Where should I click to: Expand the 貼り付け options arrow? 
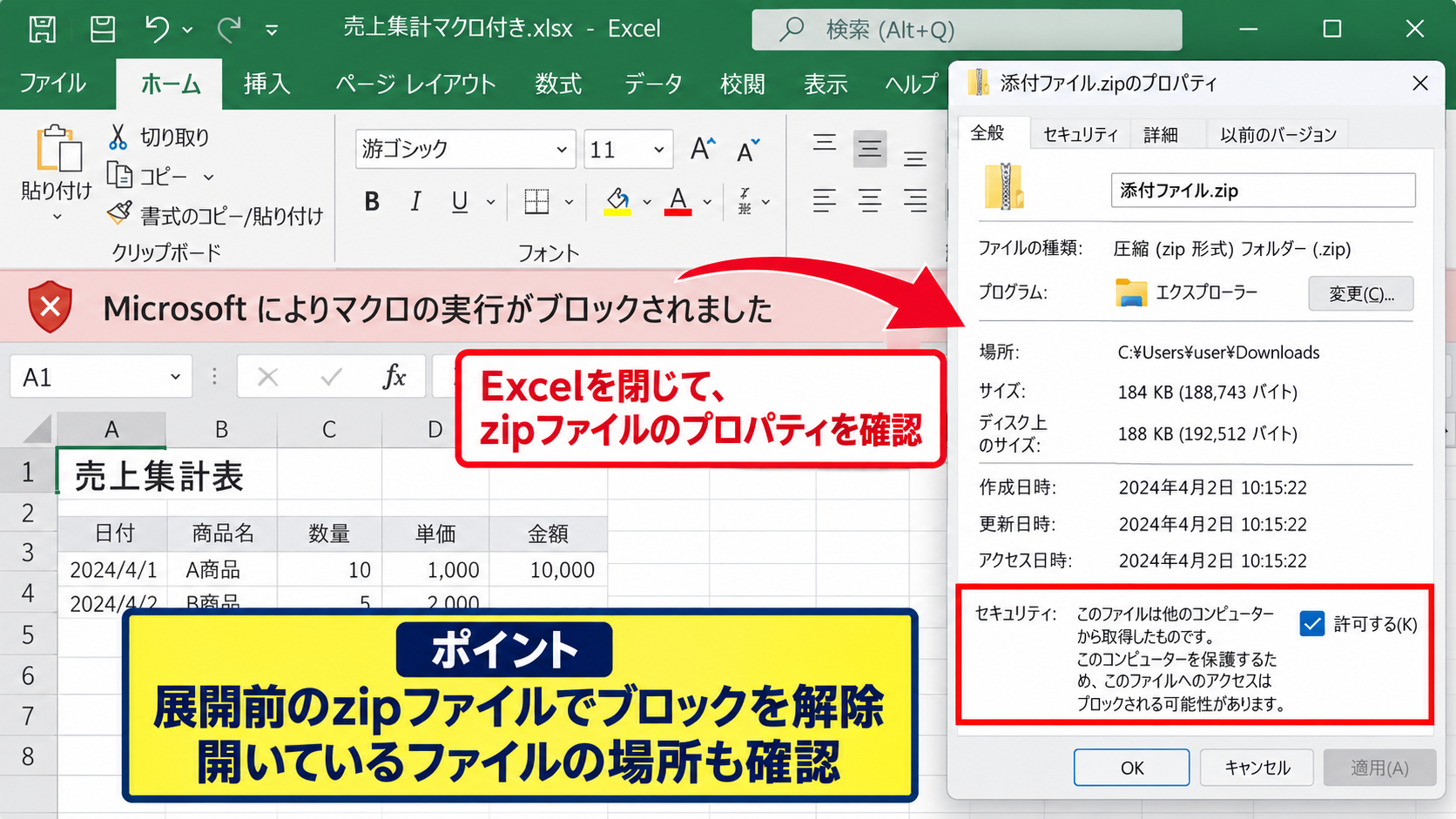(57, 217)
